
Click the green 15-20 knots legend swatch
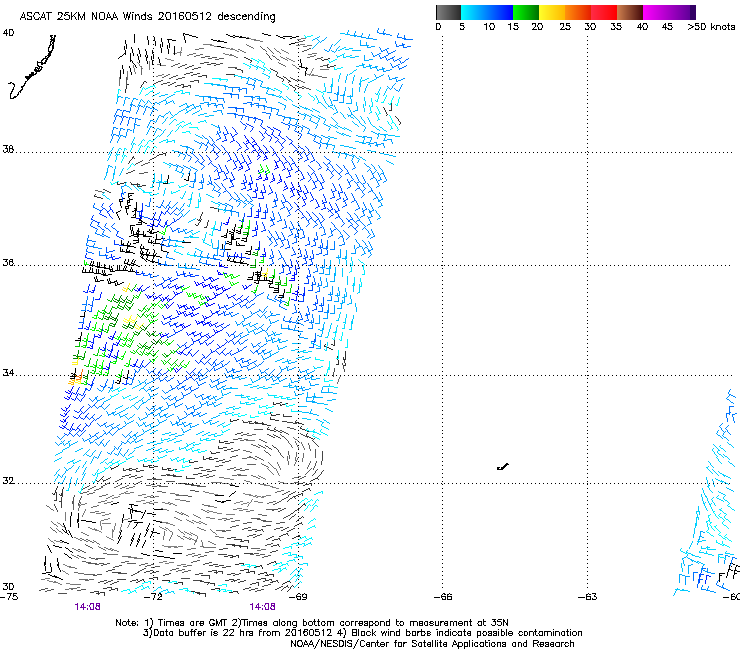click(x=526, y=12)
